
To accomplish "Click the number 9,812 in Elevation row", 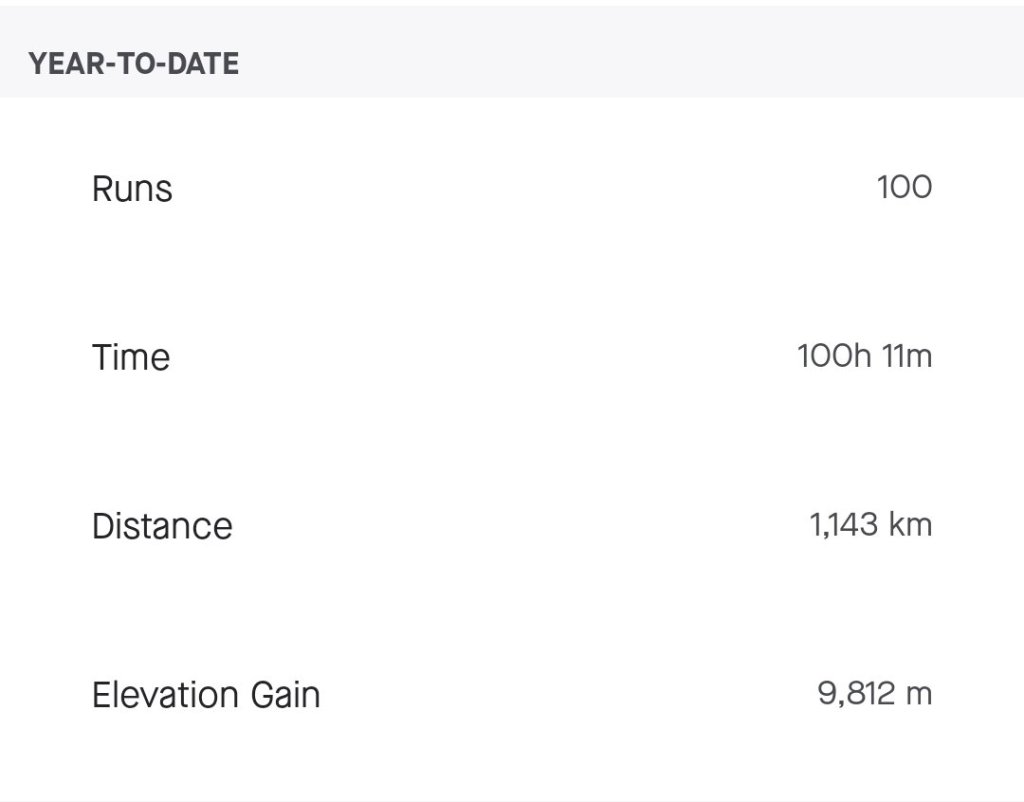I will click(x=855, y=694).
